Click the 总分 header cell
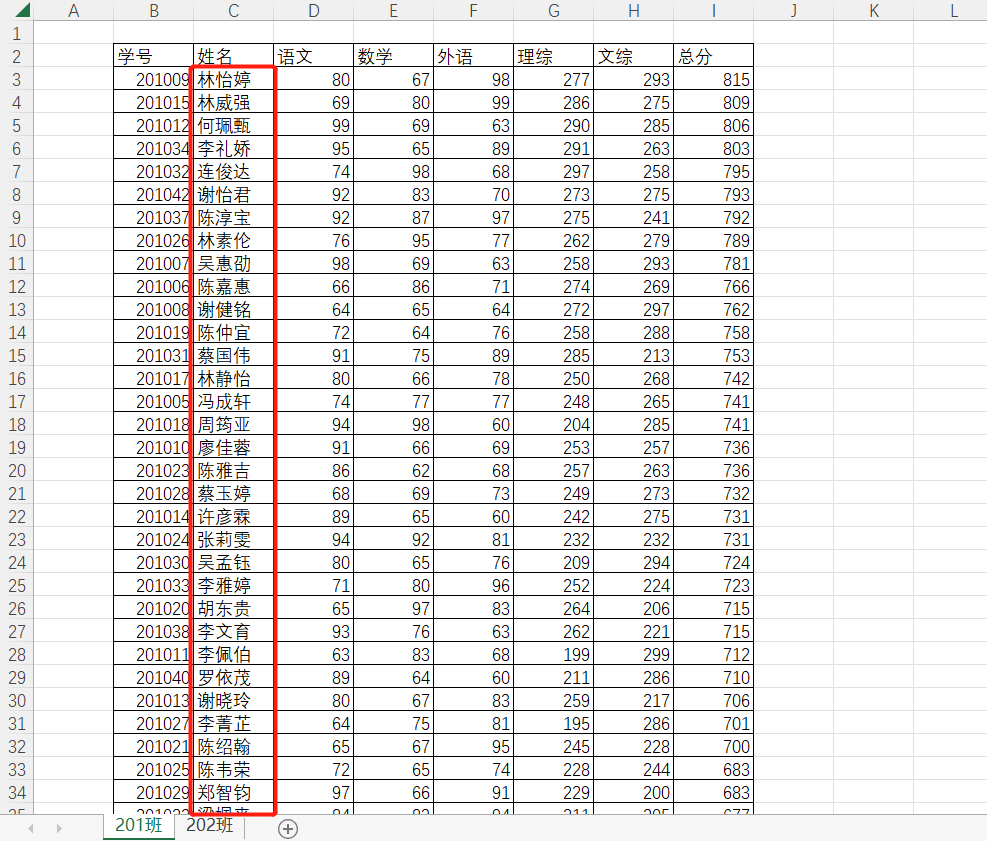 [x=713, y=56]
